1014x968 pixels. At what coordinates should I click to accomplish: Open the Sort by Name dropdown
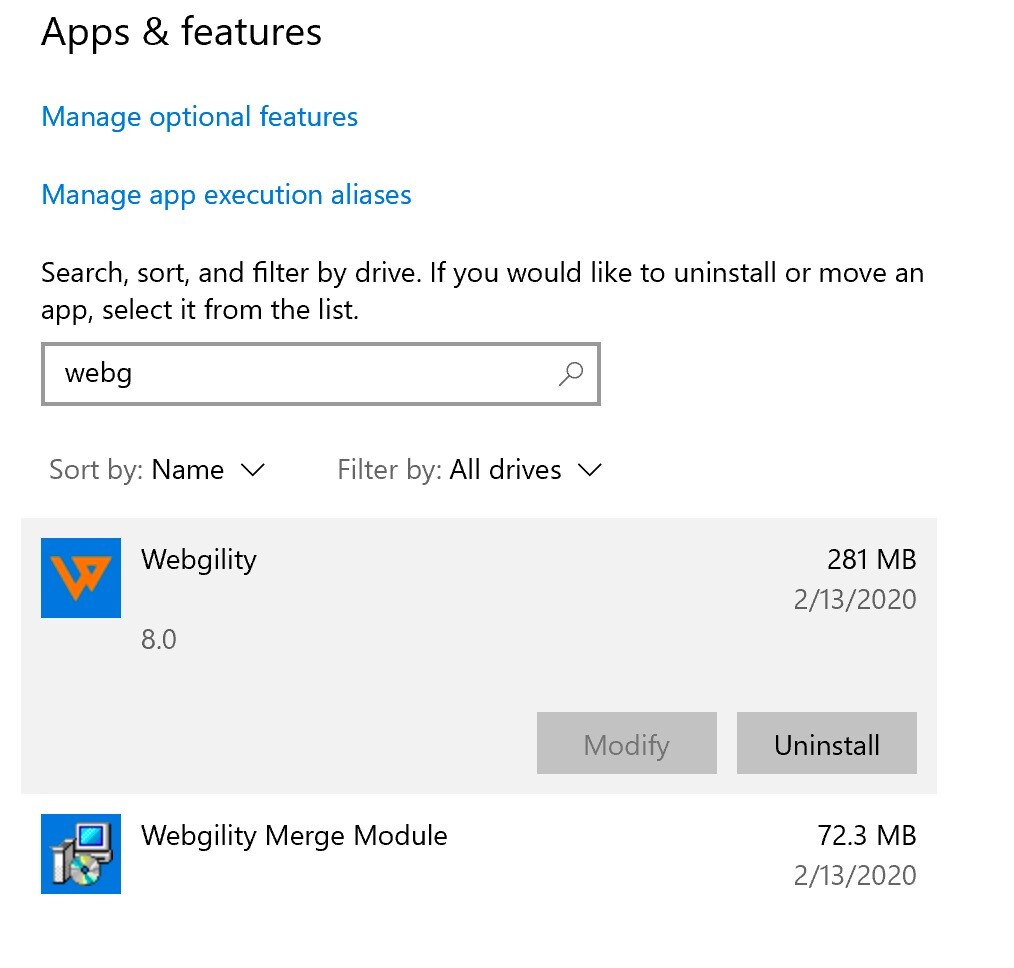157,469
